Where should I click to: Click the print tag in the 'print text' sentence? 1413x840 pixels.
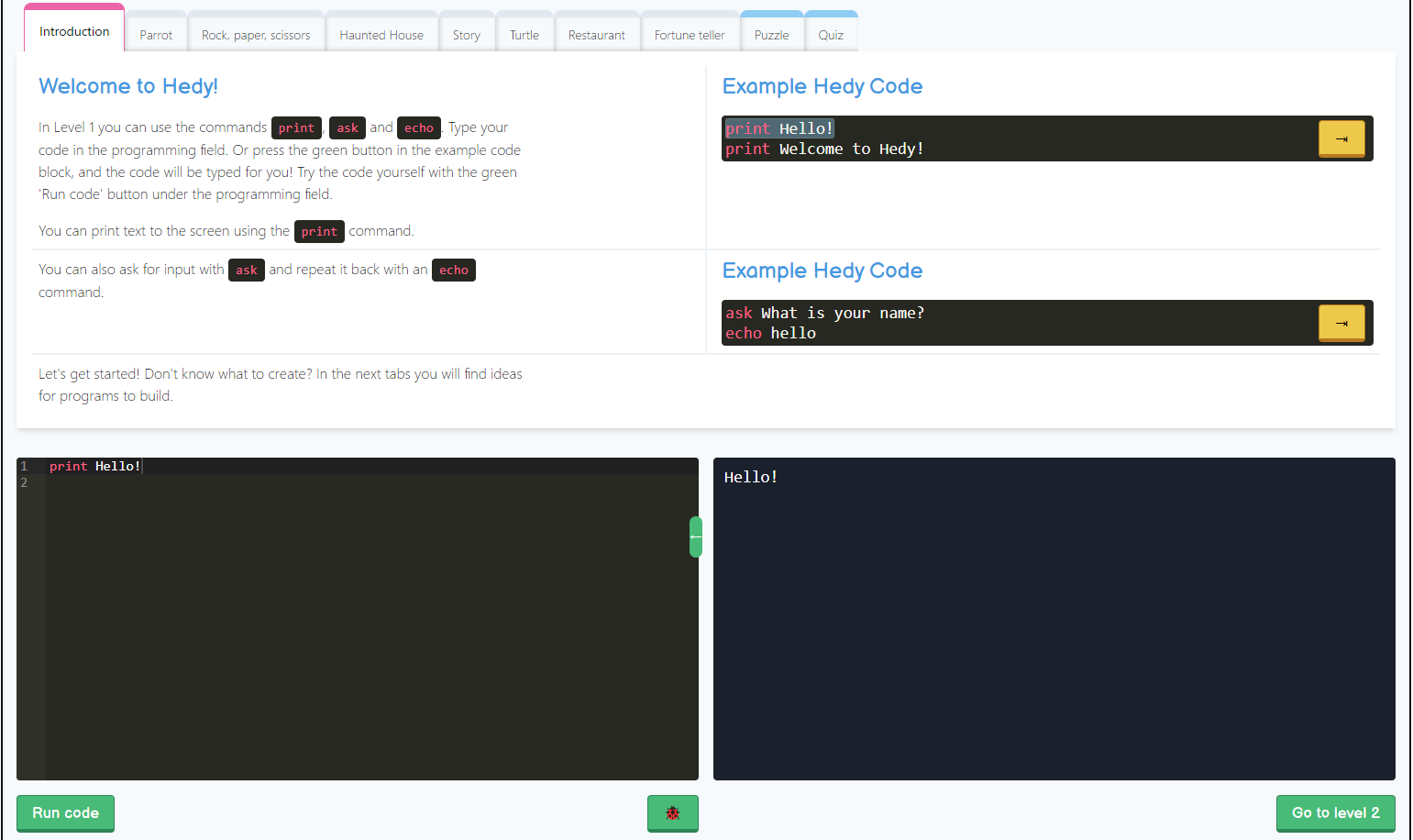click(319, 231)
